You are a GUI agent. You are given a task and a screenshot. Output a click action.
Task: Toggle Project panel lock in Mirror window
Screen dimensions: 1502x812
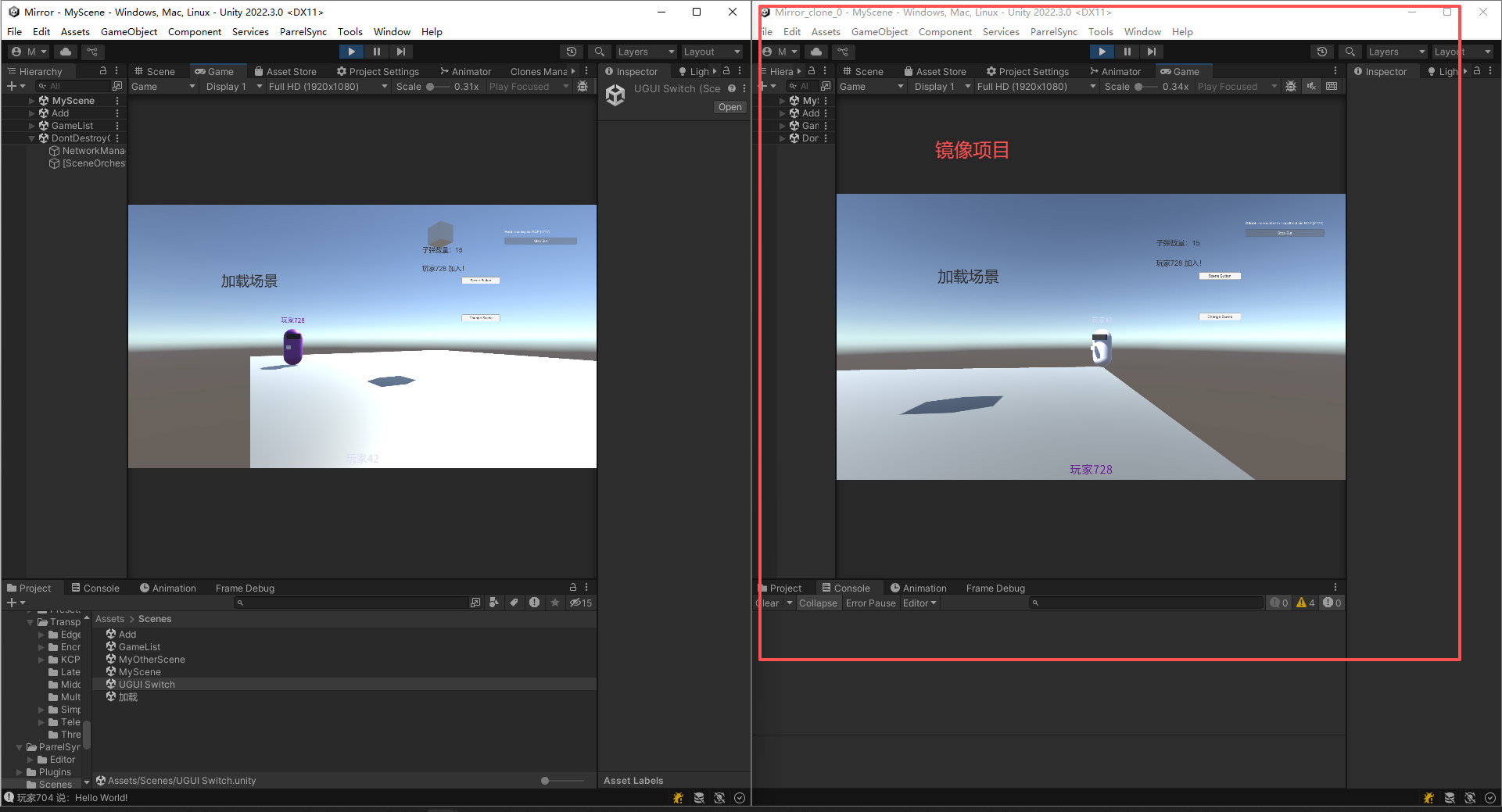[573, 588]
